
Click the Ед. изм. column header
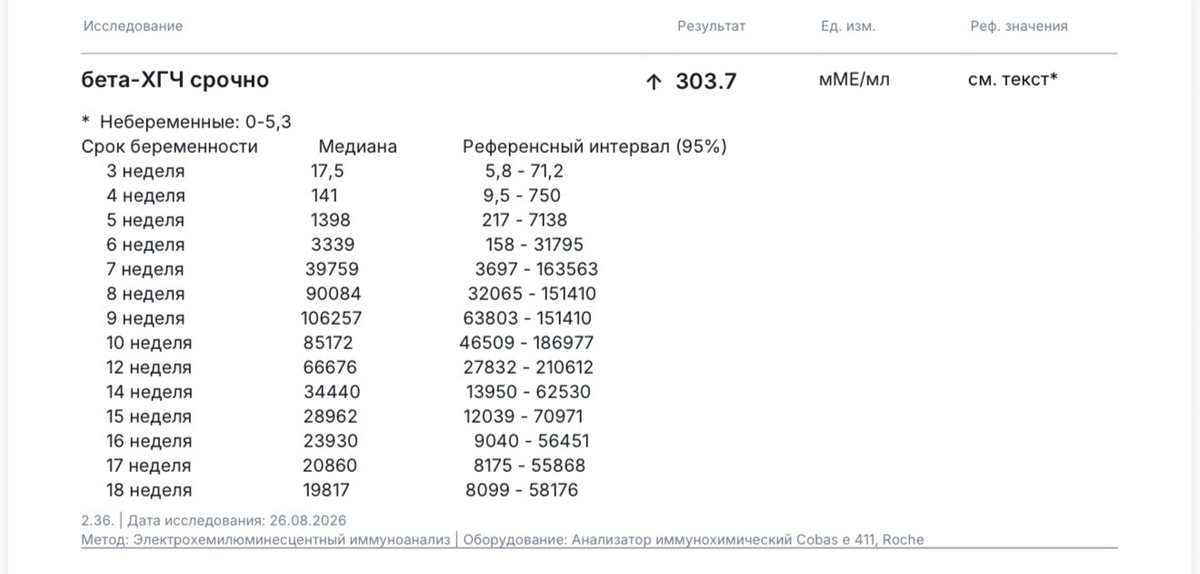847,26
